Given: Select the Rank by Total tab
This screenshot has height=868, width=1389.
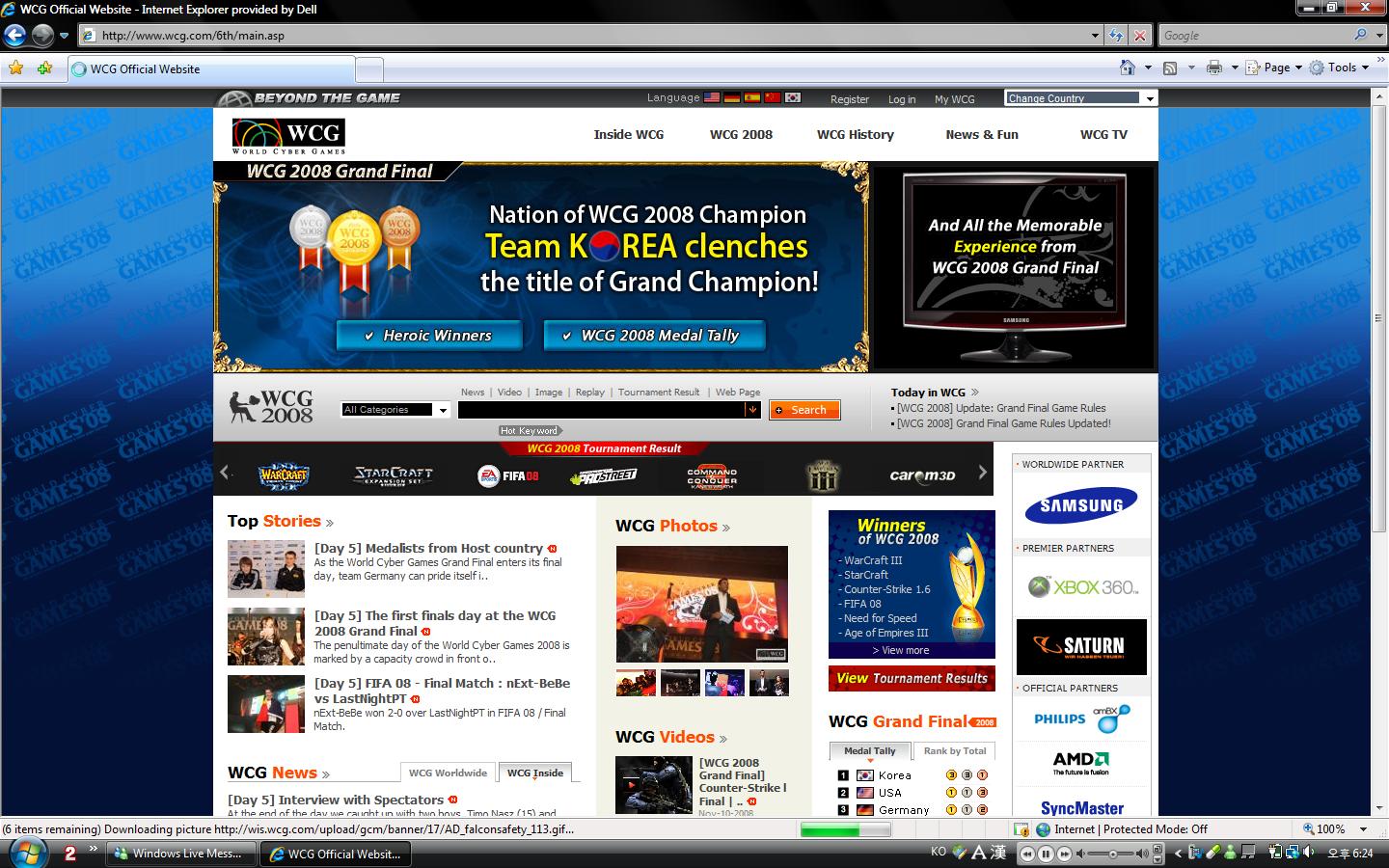Looking at the screenshot, I should click(x=955, y=750).
